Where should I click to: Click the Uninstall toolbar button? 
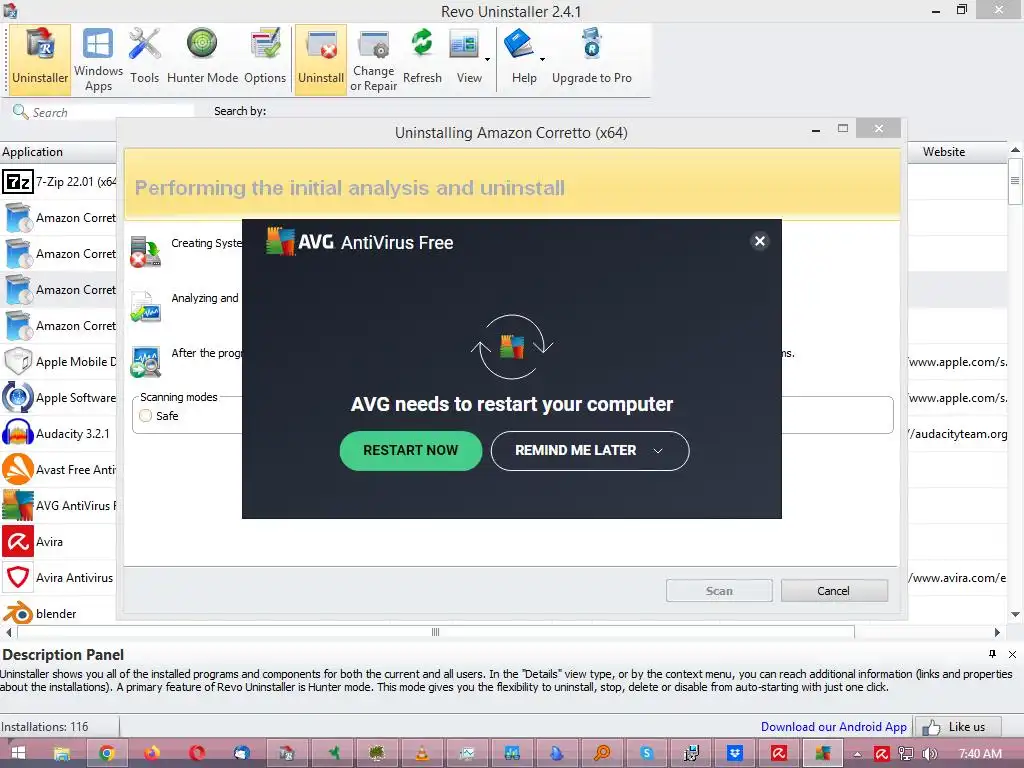pyautogui.click(x=321, y=59)
